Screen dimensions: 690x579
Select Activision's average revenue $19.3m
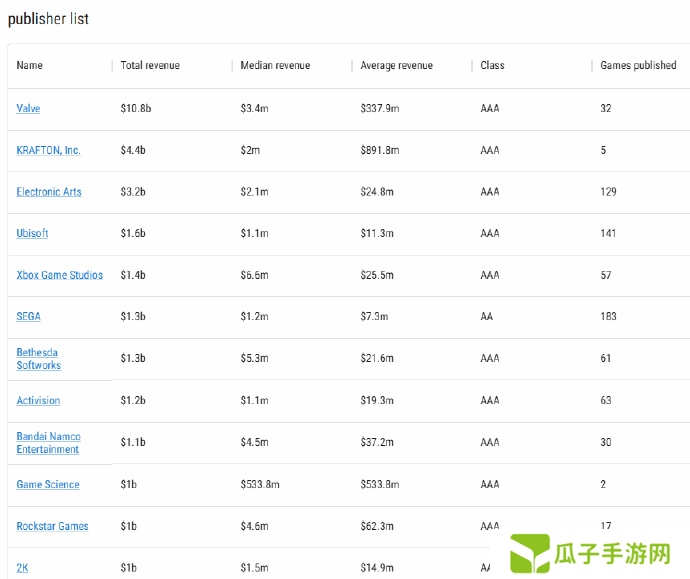pos(377,400)
